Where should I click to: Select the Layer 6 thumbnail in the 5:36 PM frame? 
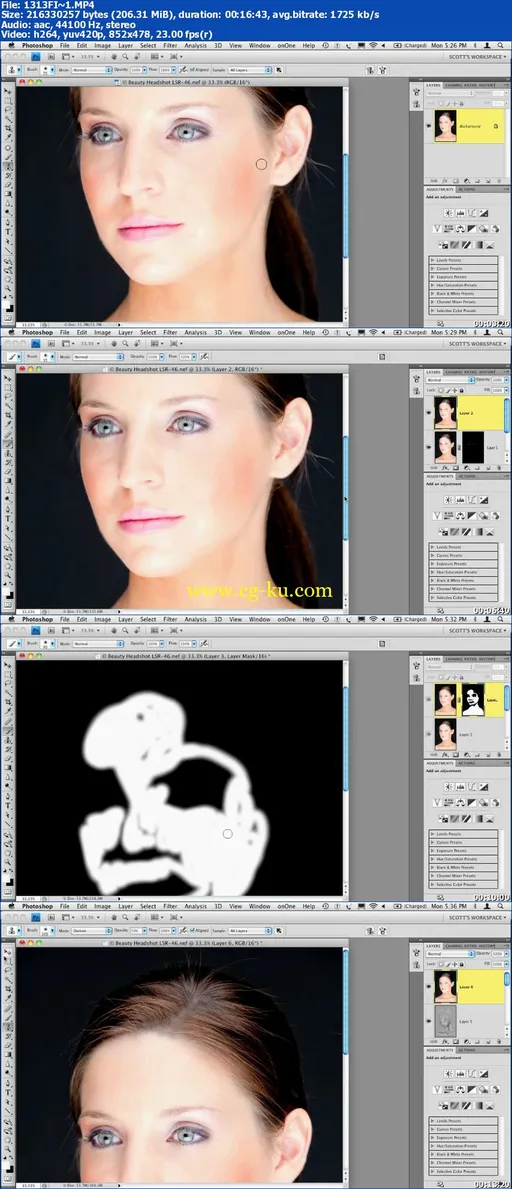[446, 987]
